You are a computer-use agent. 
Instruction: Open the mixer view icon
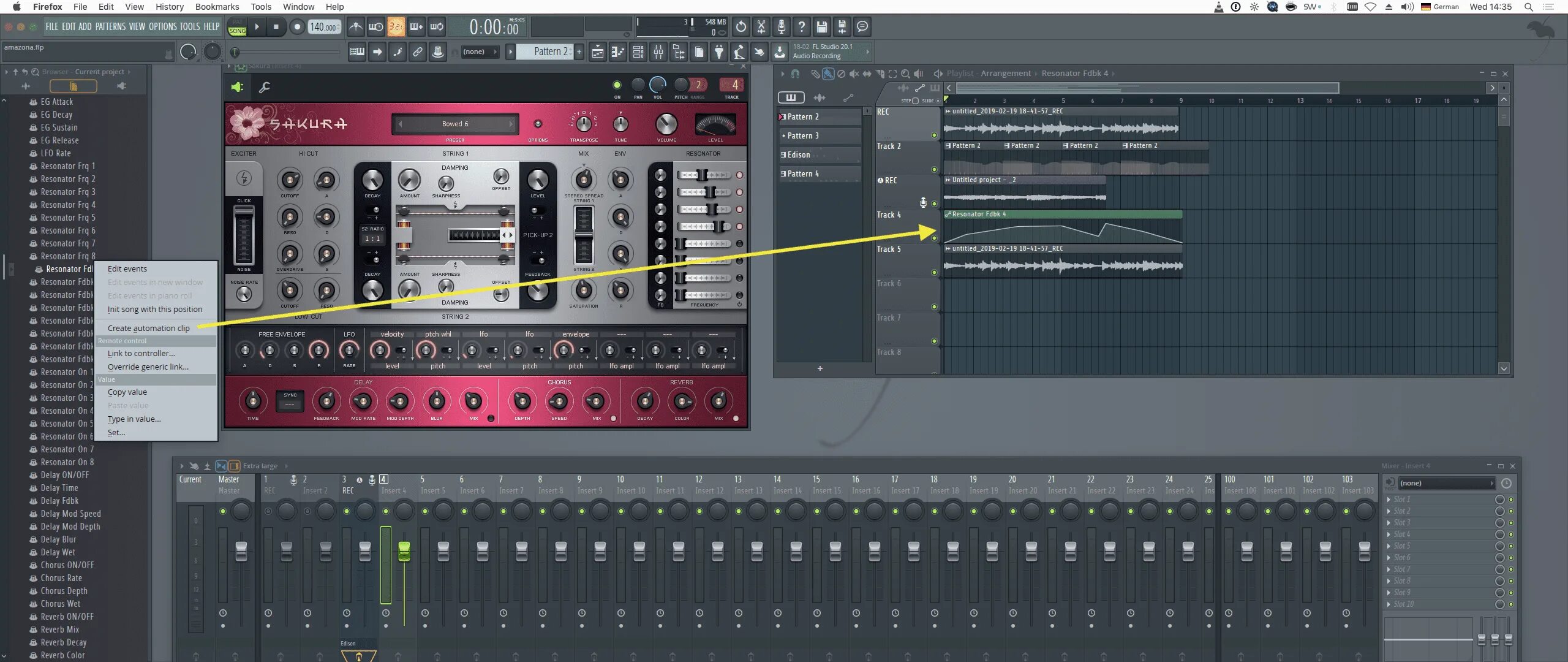click(x=658, y=52)
